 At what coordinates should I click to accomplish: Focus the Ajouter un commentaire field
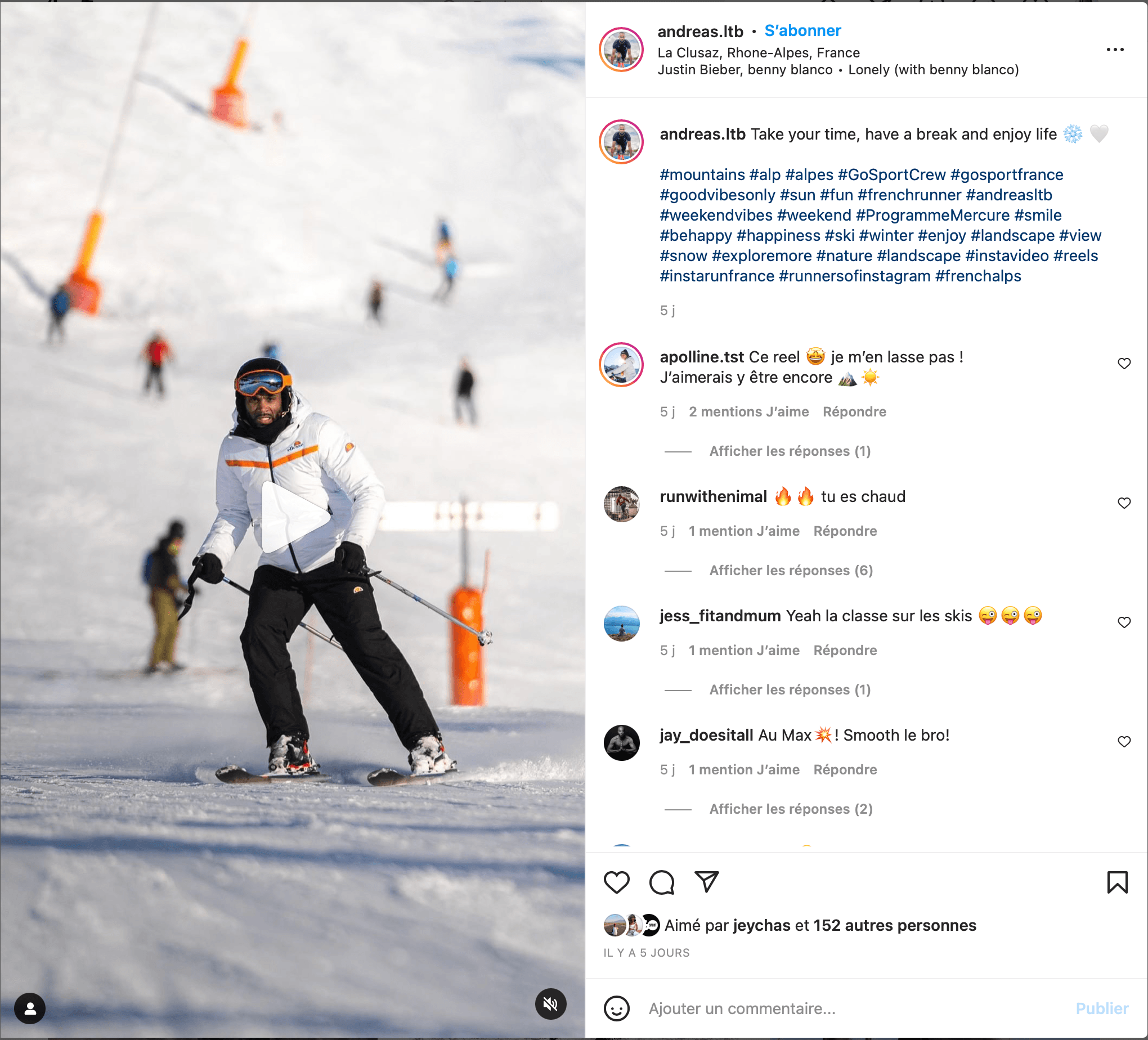(854, 1008)
